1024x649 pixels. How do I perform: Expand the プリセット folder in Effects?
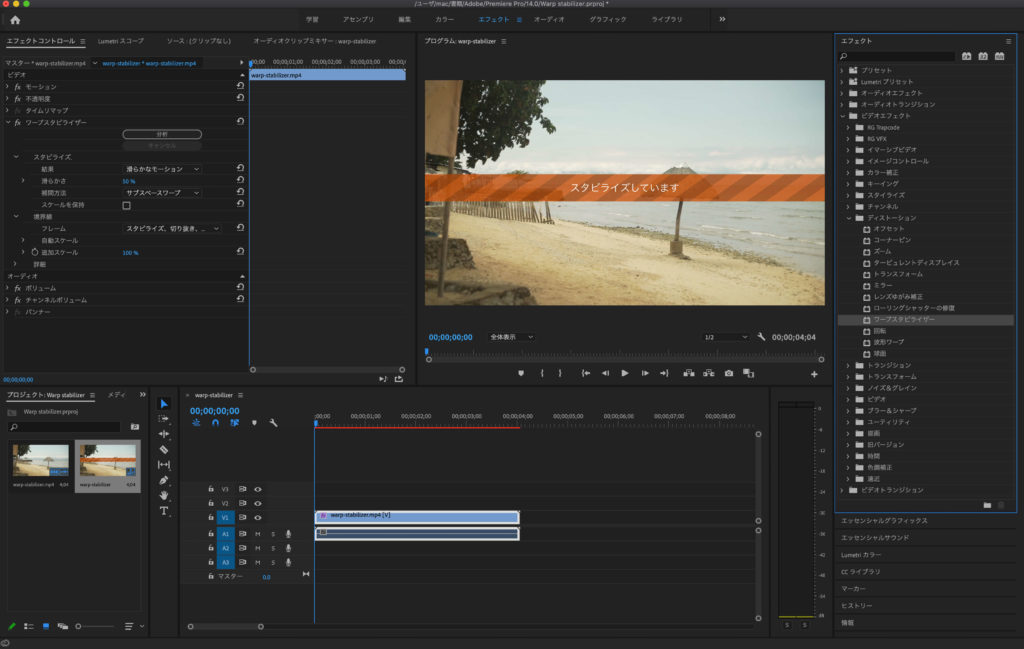(x=842, y=70)
